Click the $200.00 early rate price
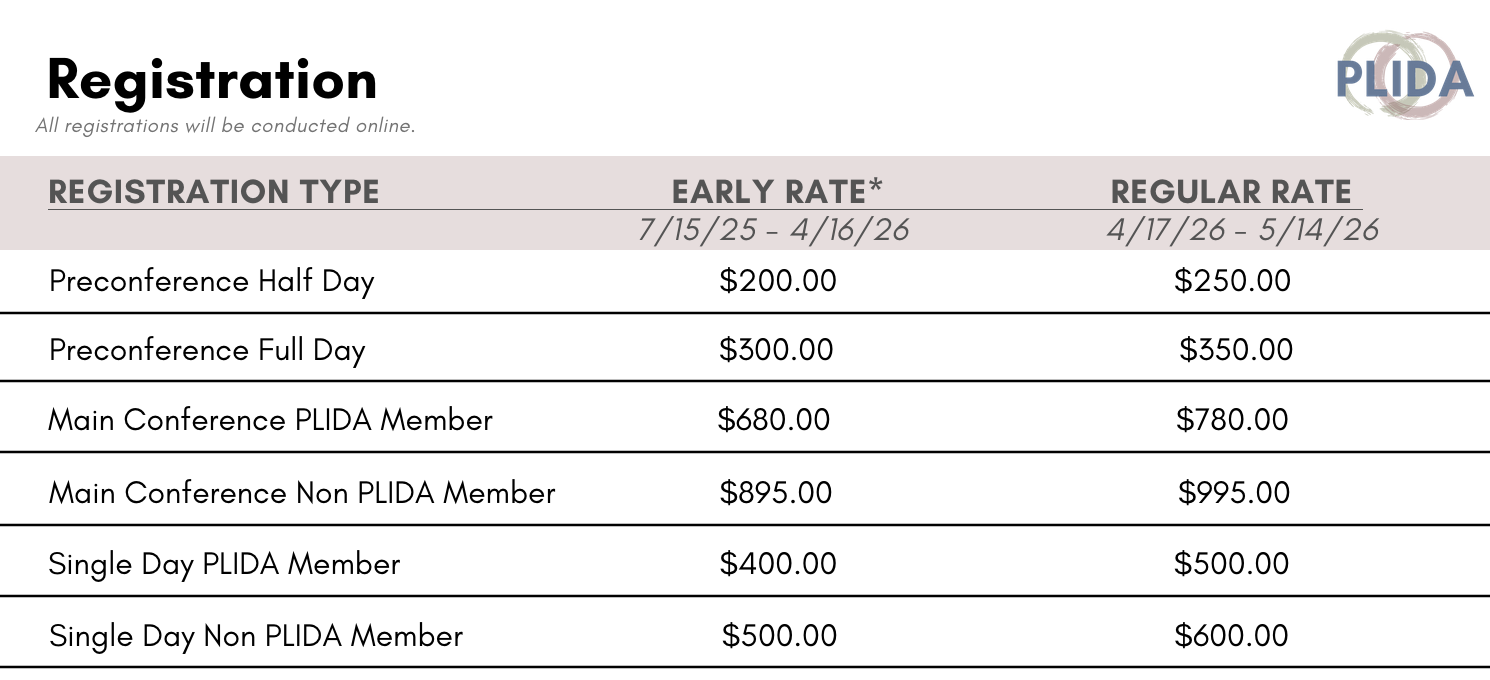Image resolution: width=1490 pixels, height=680 pixels. [x=778, y=281]
